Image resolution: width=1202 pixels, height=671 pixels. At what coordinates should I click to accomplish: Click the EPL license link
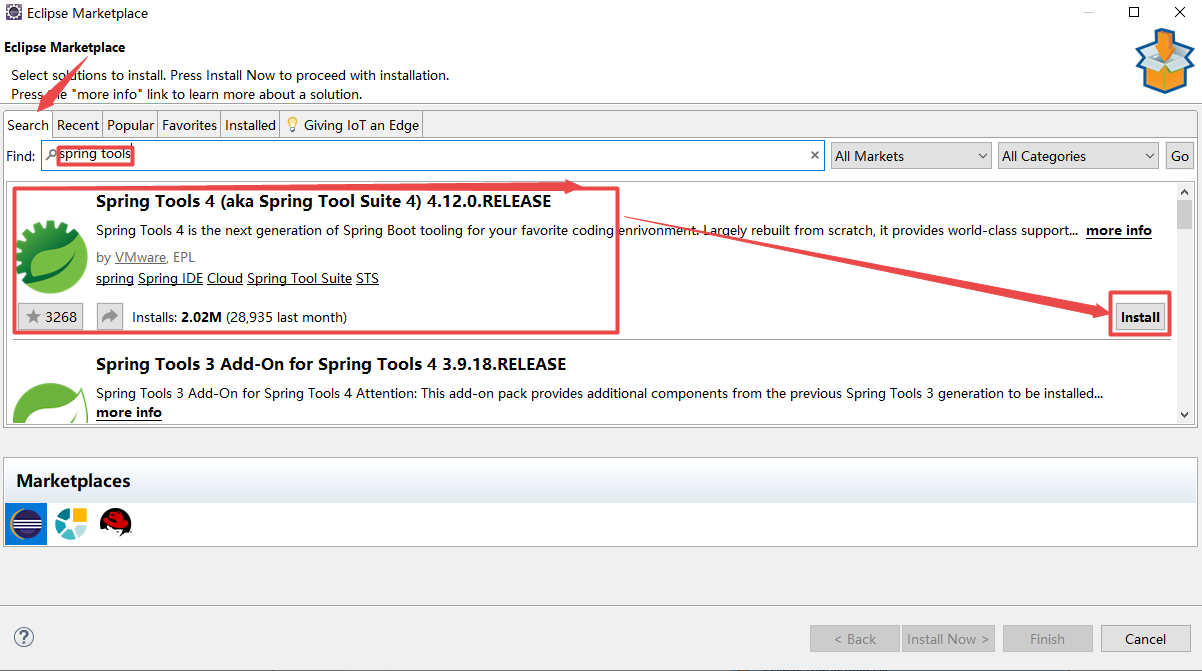click(x=184, y=257)
